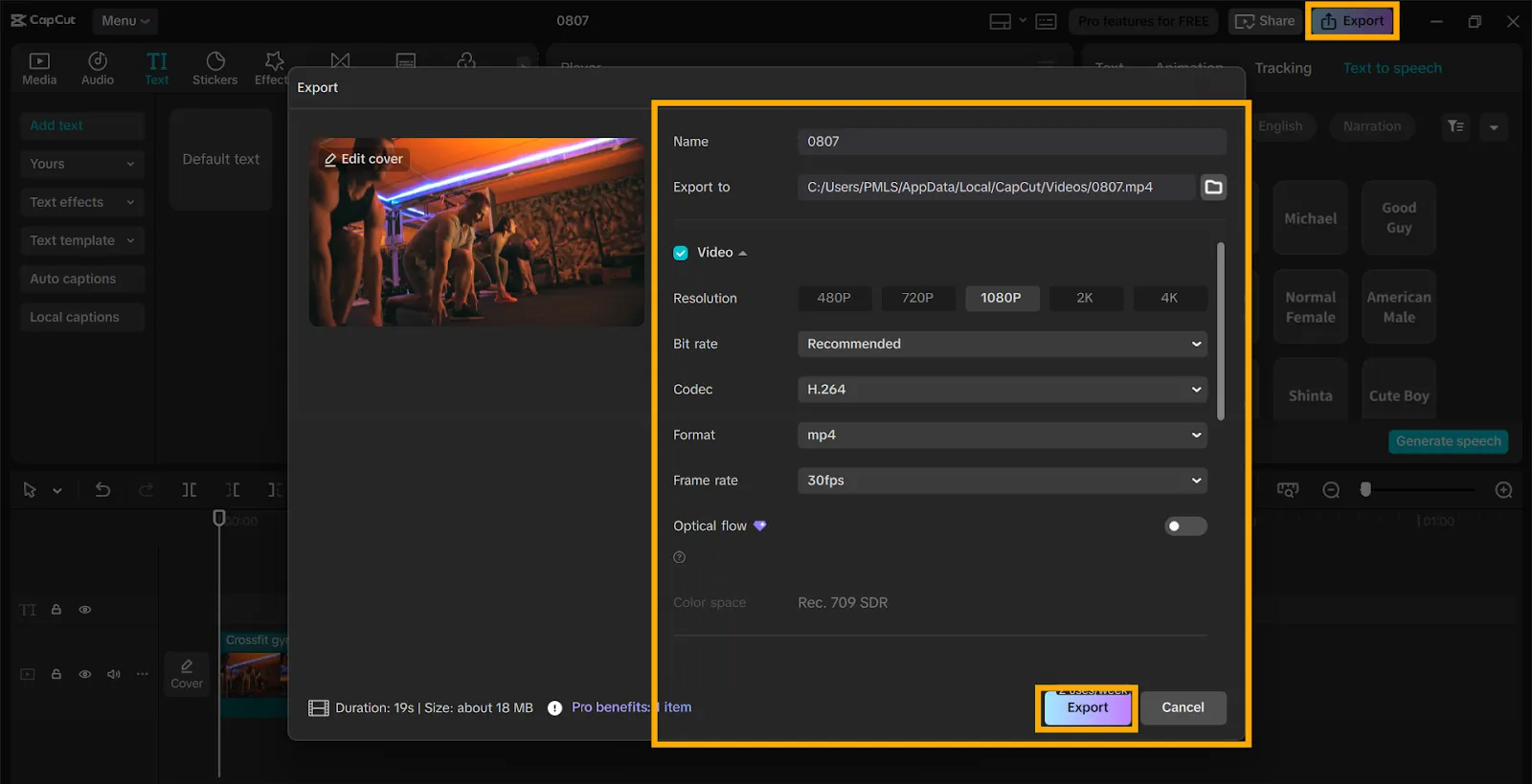Open the Menu dropdown
The height and width of the screenshot is (784, 1532).
(x=125, y=20)
